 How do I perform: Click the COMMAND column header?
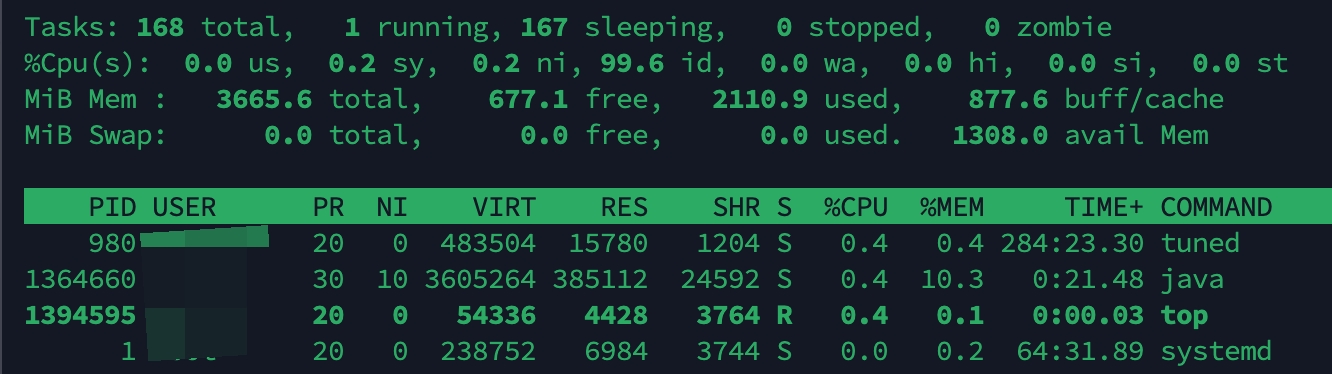click(1216, 207)
